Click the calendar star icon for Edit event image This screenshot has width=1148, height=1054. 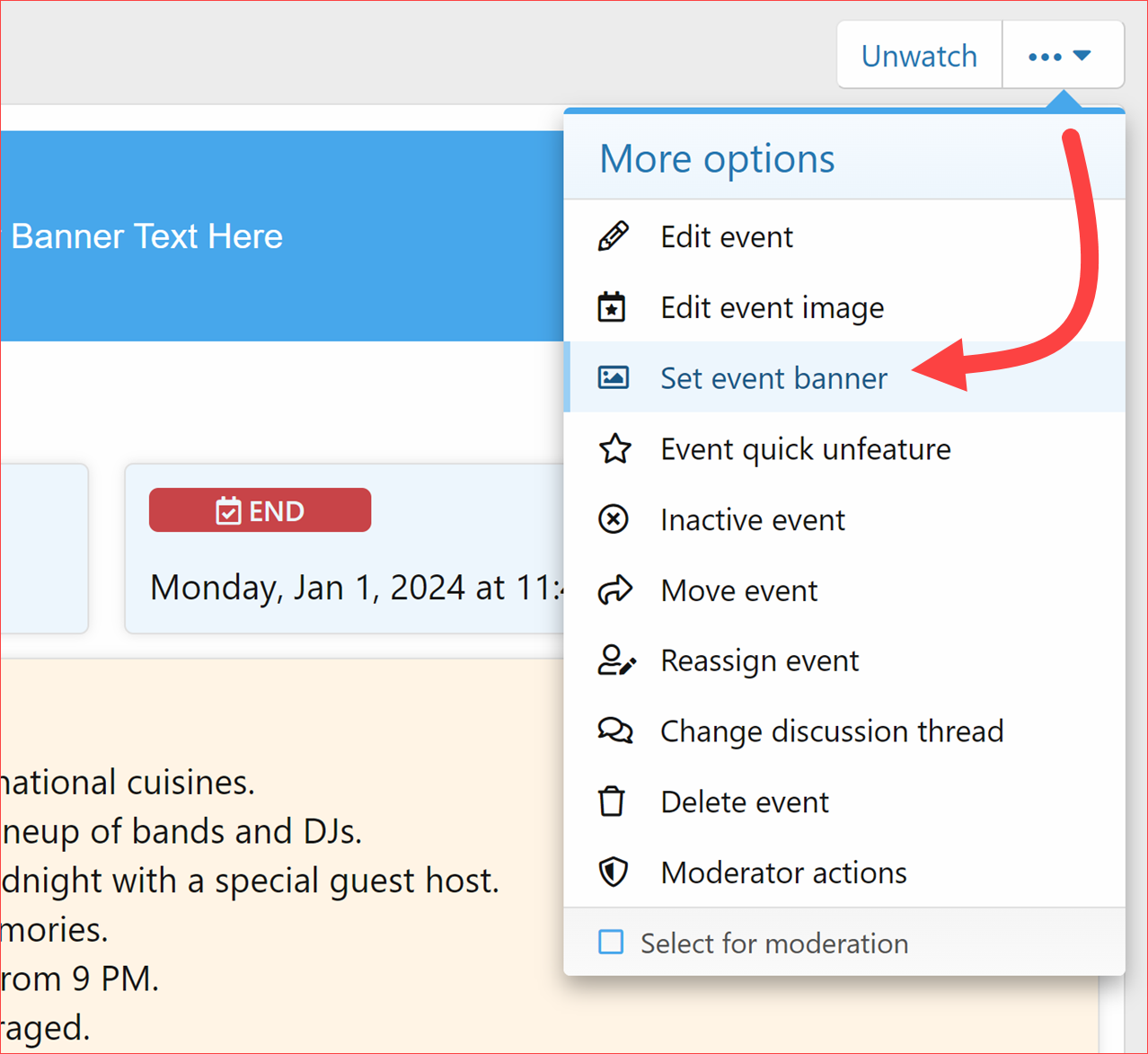(613, 307)
